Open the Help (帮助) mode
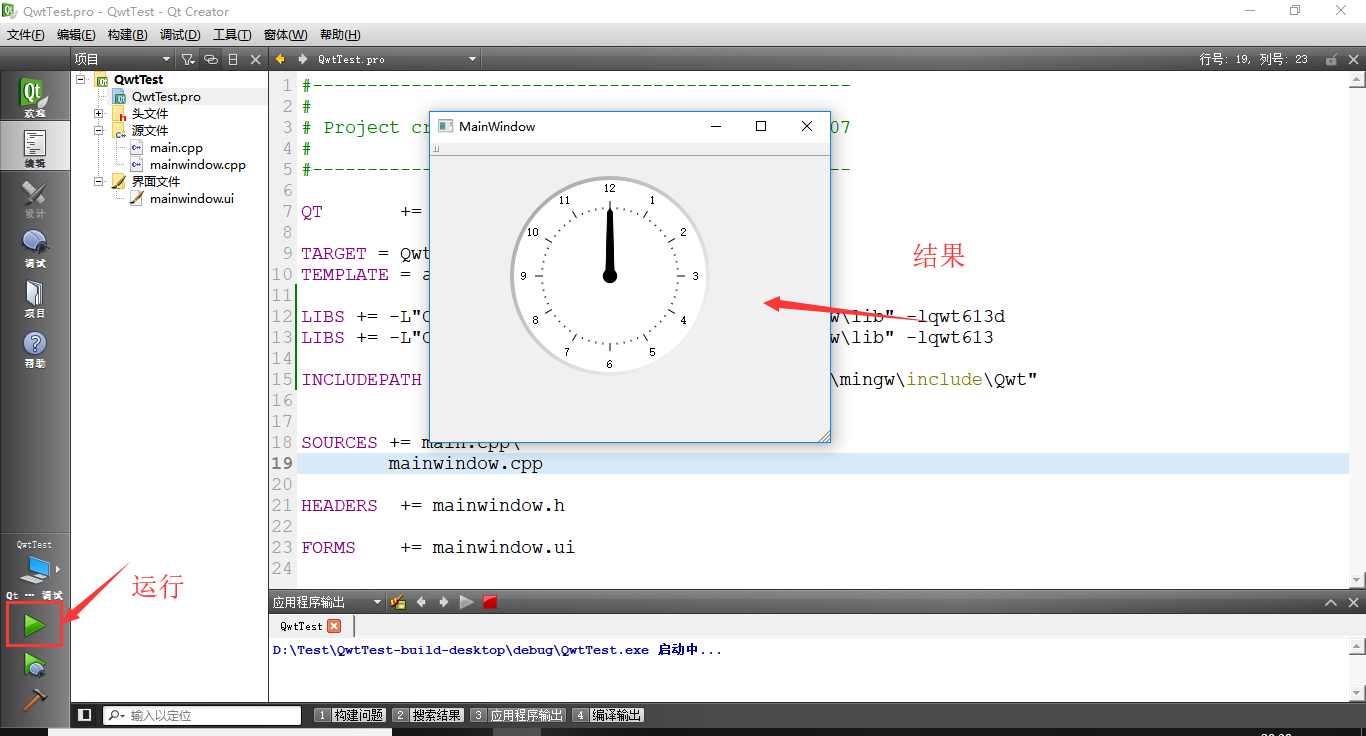 click(34, 349)
